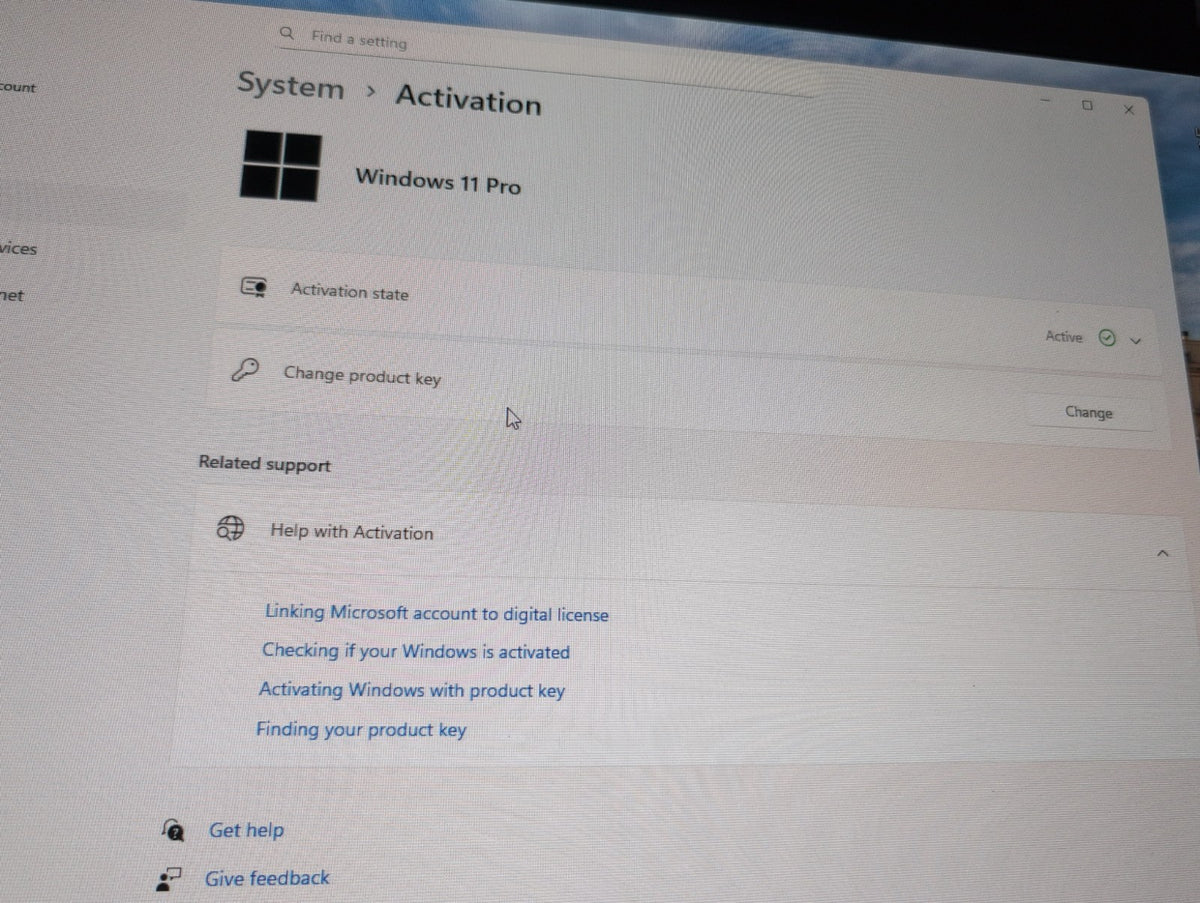This screenshot has height=903, width=1200.
Task: Collapse the Help with Activation section
Action: [1162, 553]
